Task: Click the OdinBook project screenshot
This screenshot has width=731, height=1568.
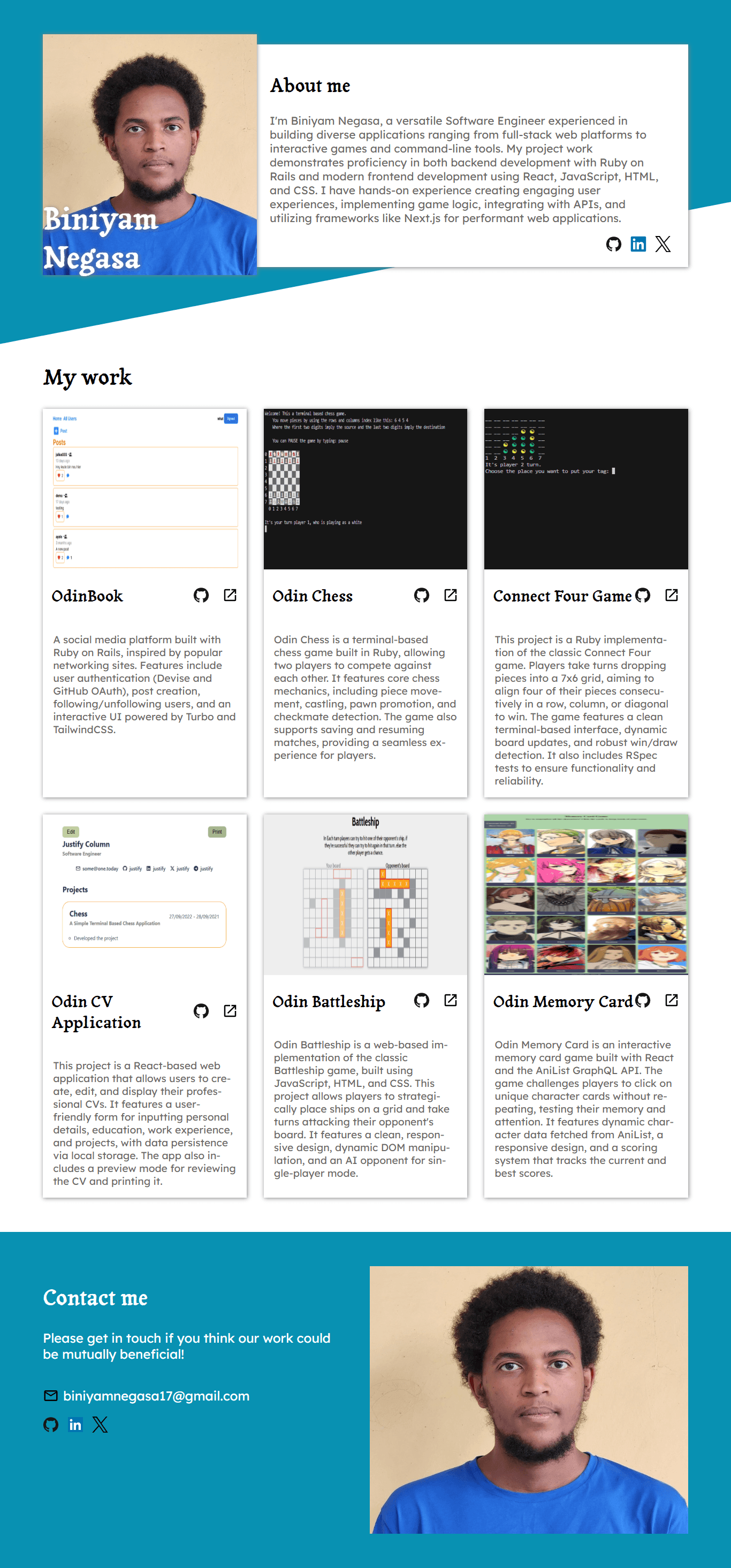Action: point(145,489)
